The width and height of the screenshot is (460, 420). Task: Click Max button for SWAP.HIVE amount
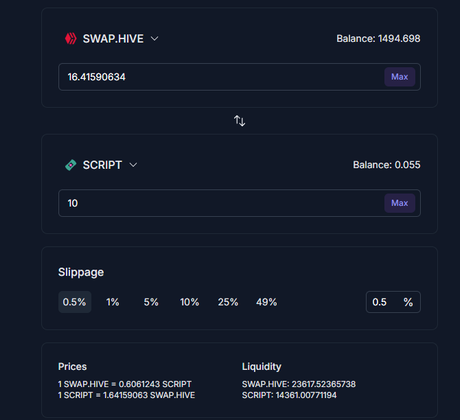tap(400, 77)
